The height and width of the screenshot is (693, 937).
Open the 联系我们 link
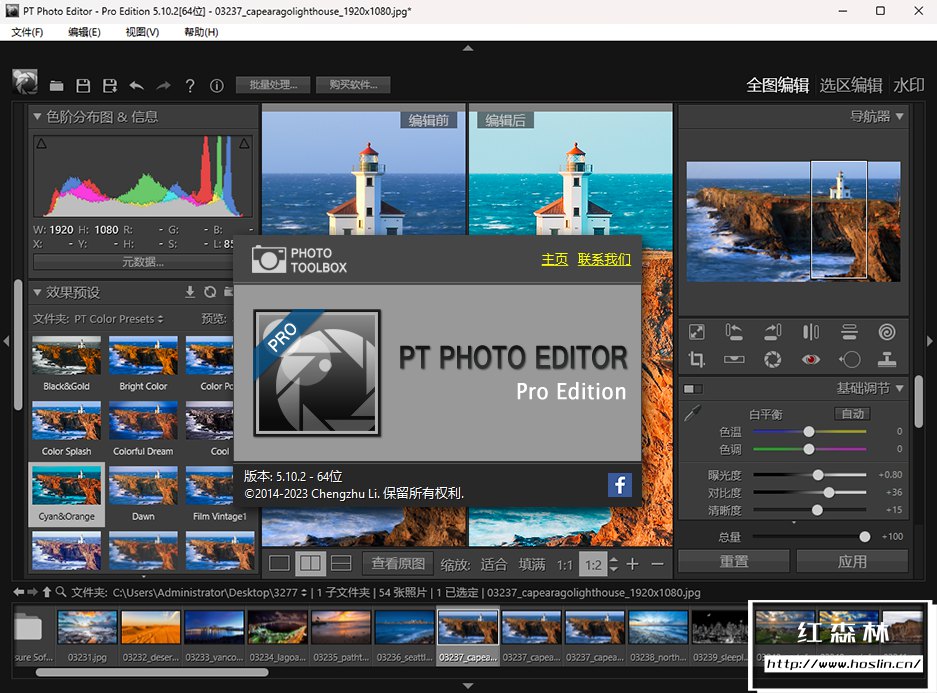(604, 259)
